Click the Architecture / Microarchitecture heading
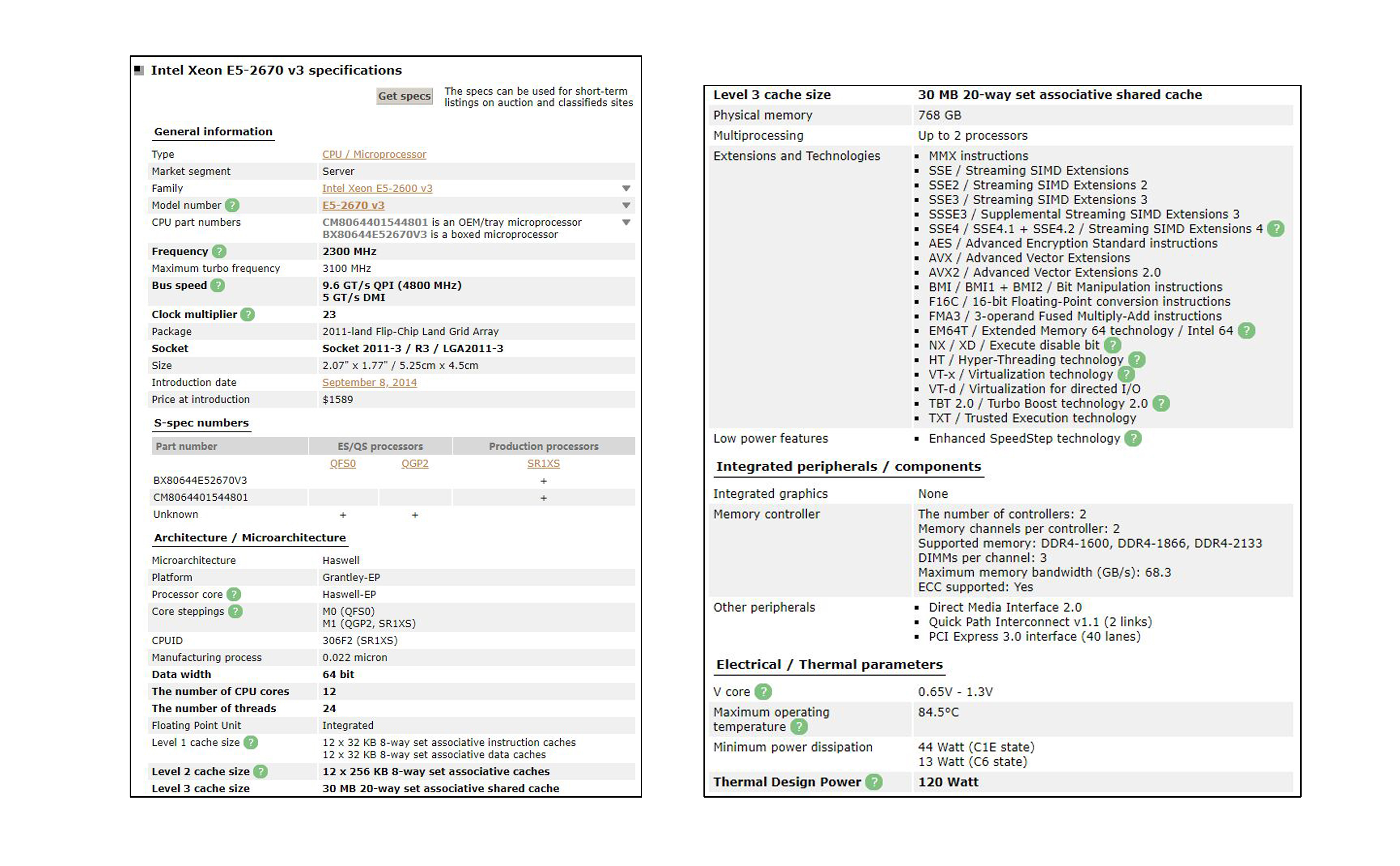This screenshot has width=1400, height=866. point(250,538)
